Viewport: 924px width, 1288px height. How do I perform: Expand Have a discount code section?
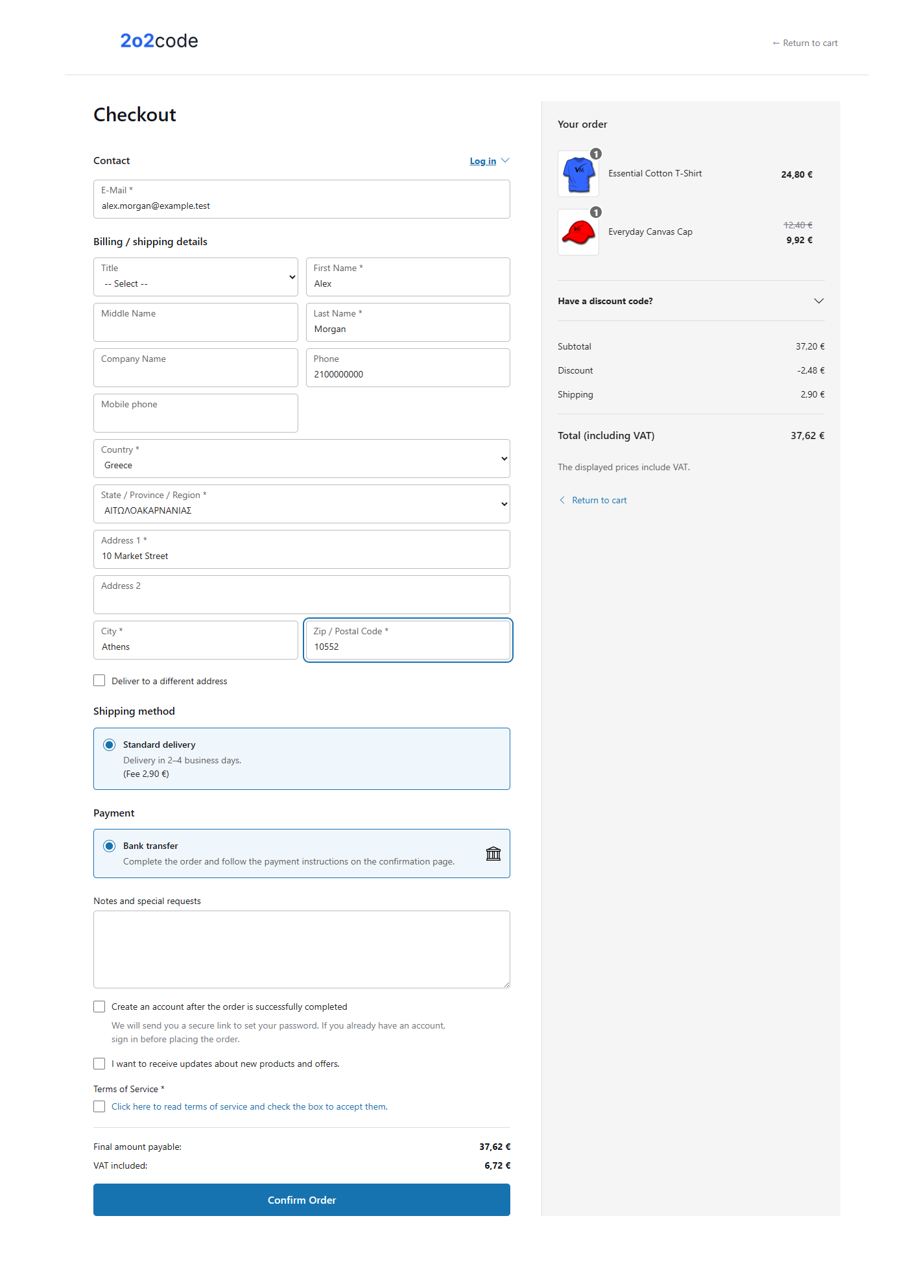tap(691, 301)
